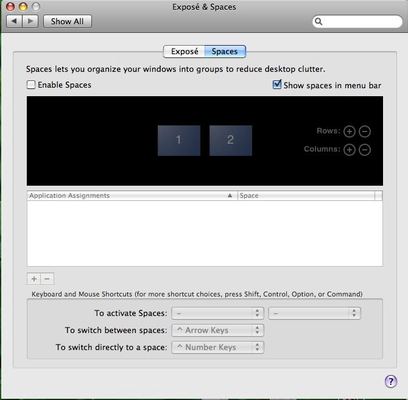Add an application assignment with the plus button
Image resolution: width=408 pixels, height=400 pixels.
(34, 279)
